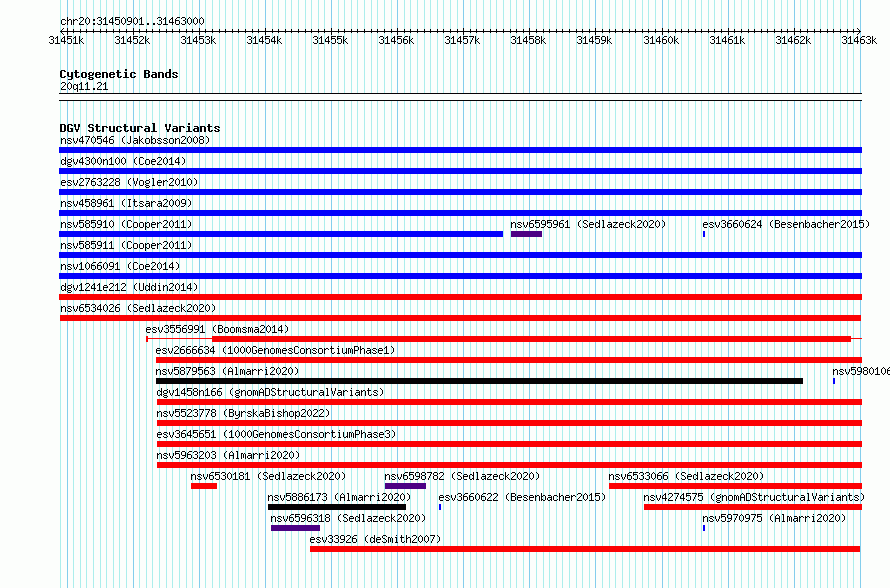Click the truncated nsv5980106 label
Screen dimensions: 890x588
(x=860, y=371)
